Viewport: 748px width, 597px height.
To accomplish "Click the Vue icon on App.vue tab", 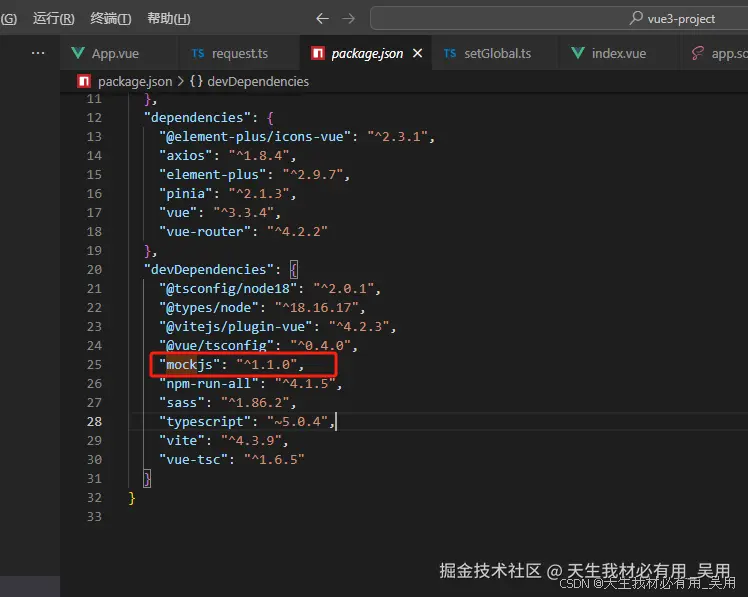I will pos(78,53).
